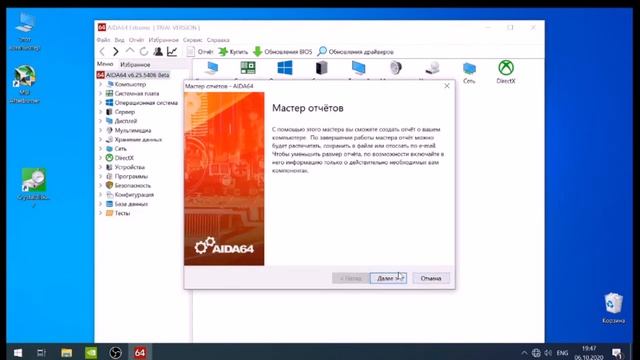Screen dimensions: 640x360
Task: Expand the Тесты tree node
Action: click(x=101, y=213)
